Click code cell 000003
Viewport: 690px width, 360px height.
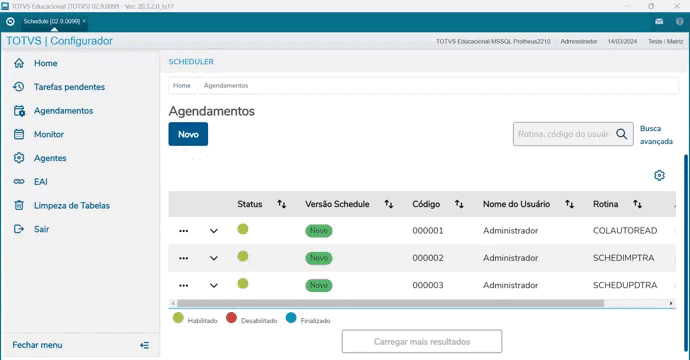click(x=428, y=285)
